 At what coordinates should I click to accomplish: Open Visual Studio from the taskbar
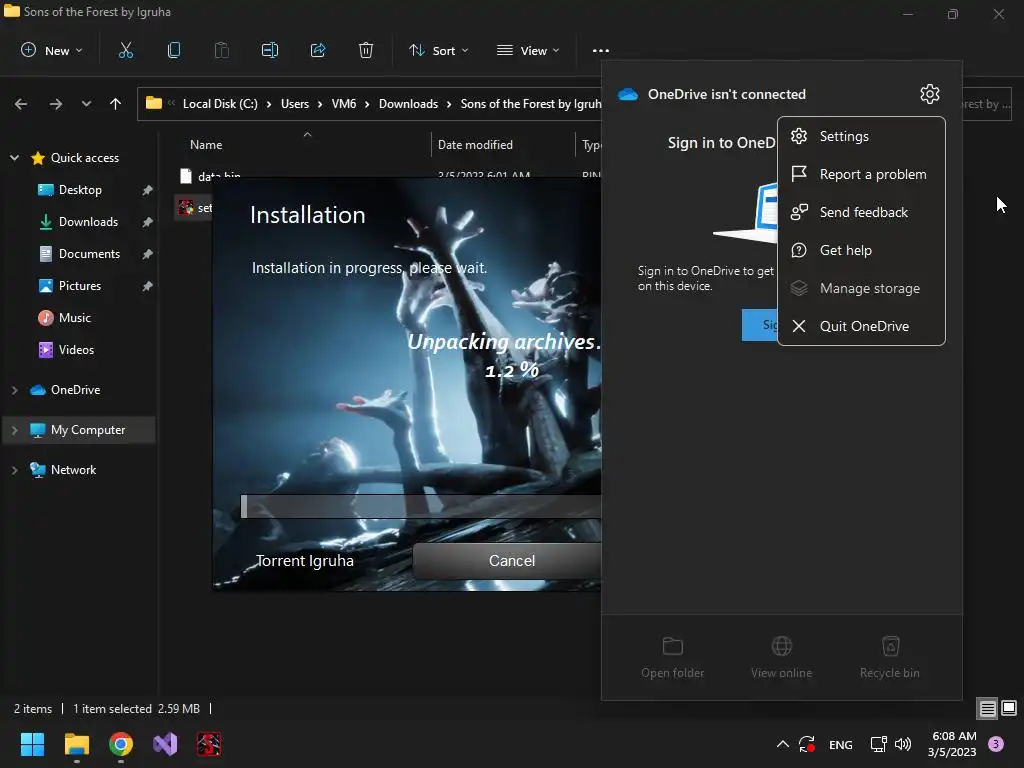[x=165, y=744]
